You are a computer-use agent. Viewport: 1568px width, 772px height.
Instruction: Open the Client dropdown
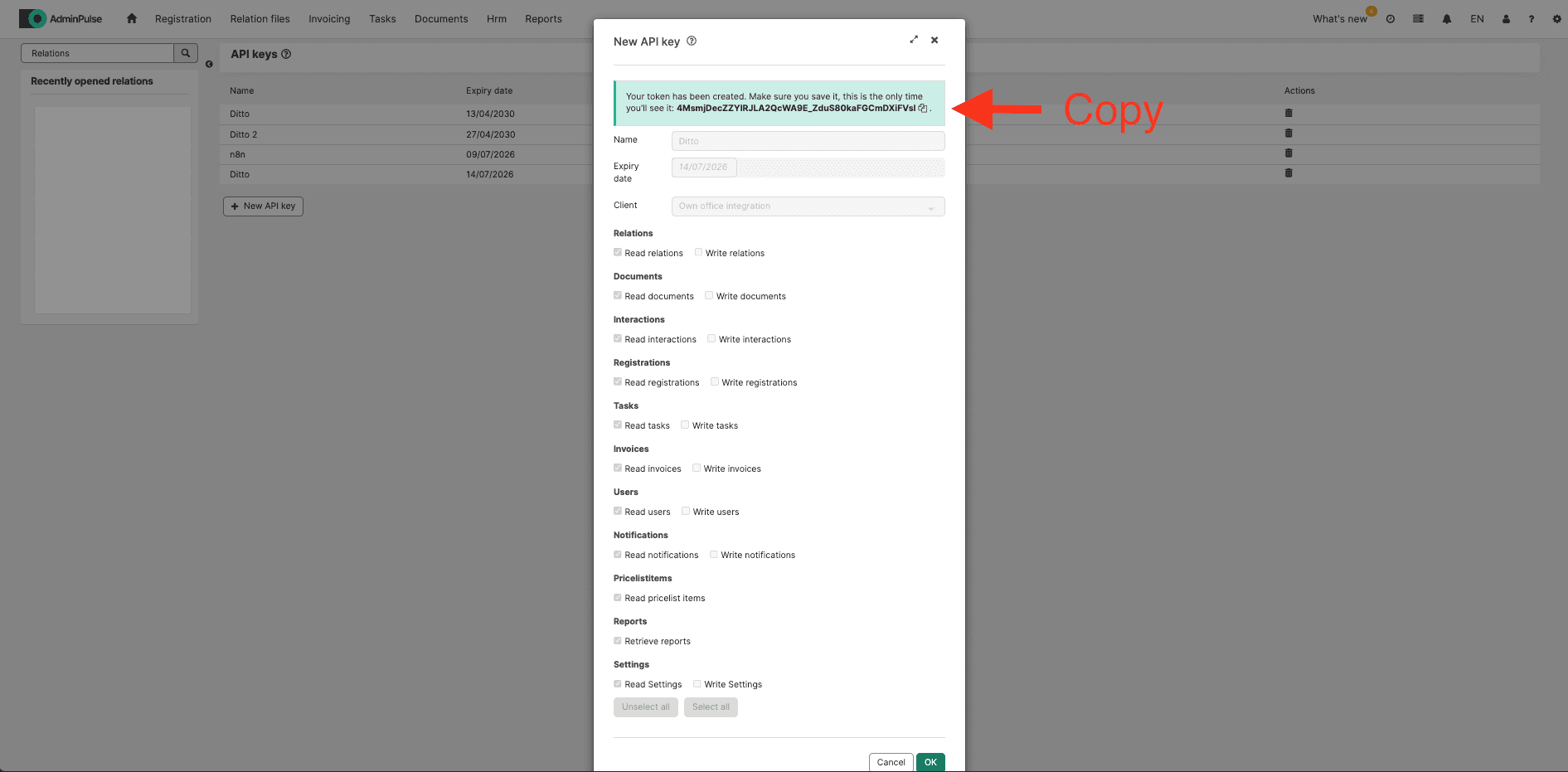point(808,206)
